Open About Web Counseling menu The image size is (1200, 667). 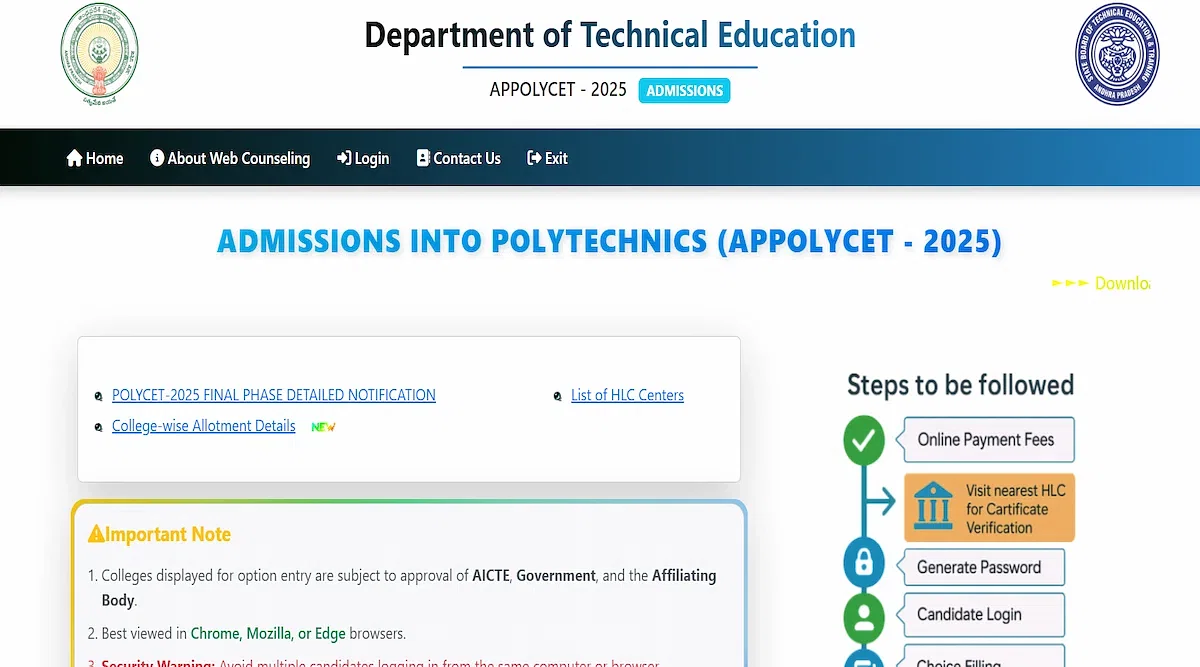pos(230,158)
